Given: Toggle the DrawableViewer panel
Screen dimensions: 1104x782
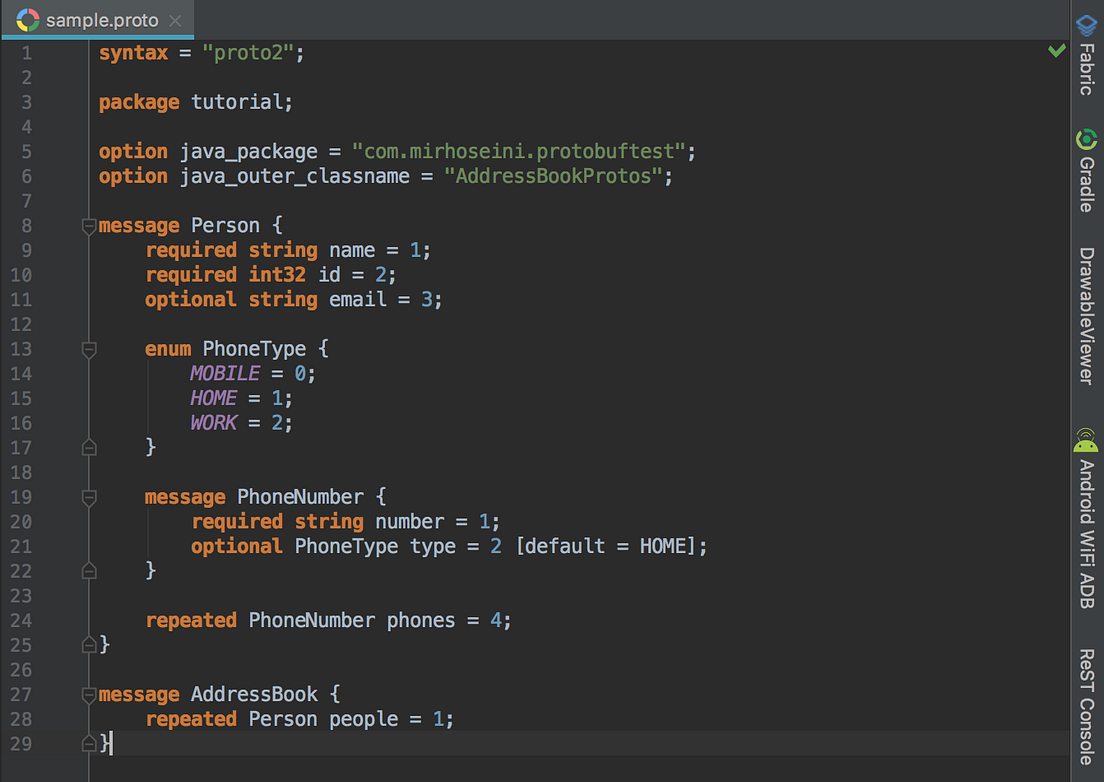Looking at the screenshot, I should 1087,315.
